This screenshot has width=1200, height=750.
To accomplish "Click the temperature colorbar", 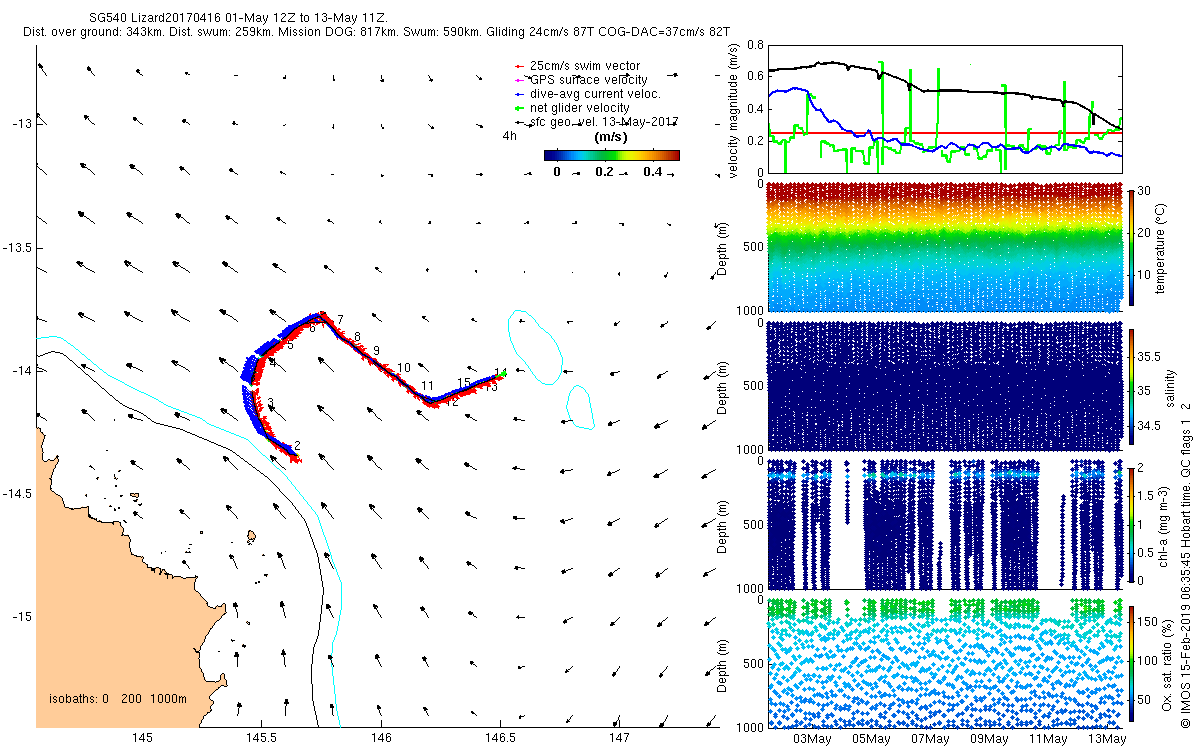I will (x=1133, y=244).
